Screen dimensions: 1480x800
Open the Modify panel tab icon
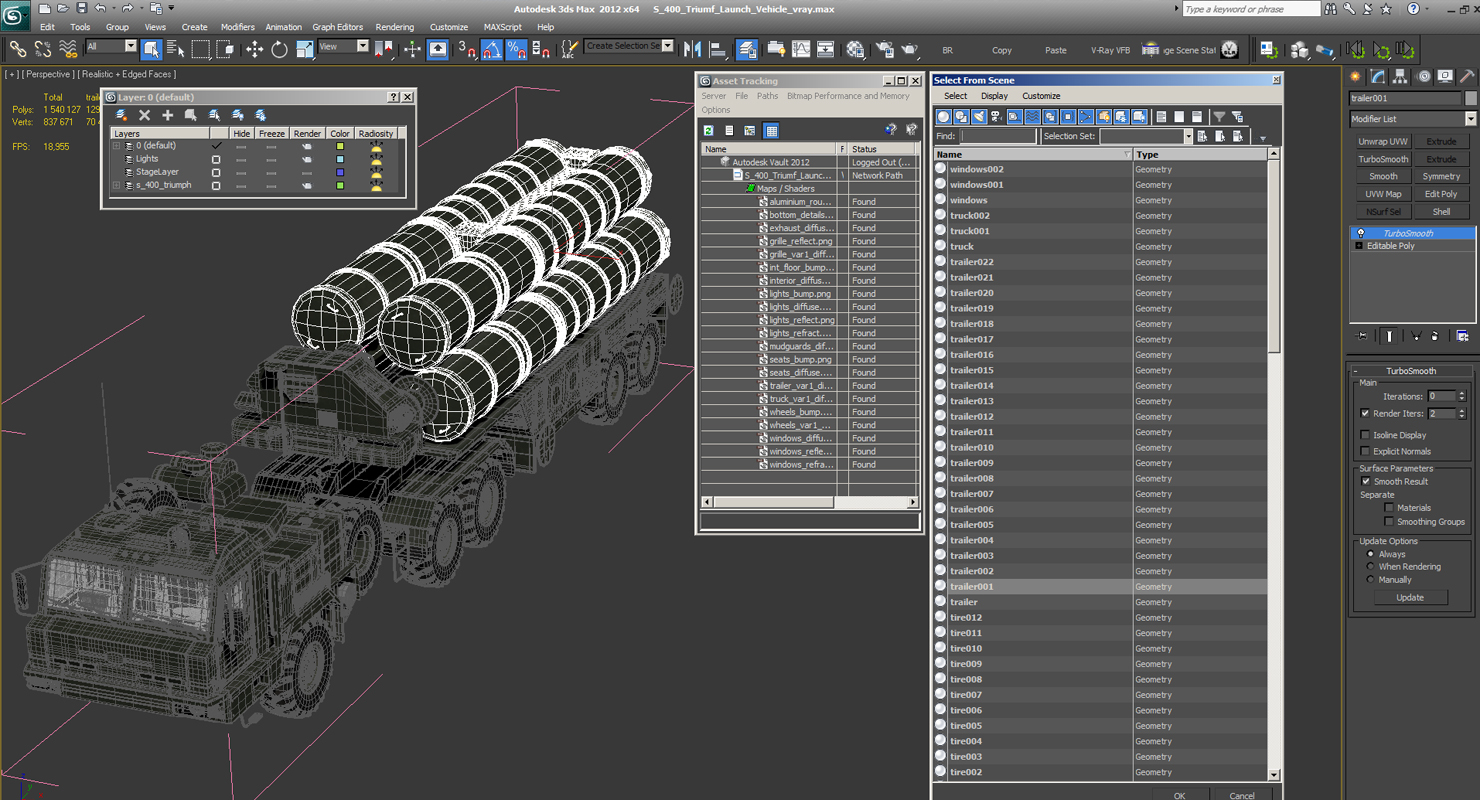[x=1378, y=77]
